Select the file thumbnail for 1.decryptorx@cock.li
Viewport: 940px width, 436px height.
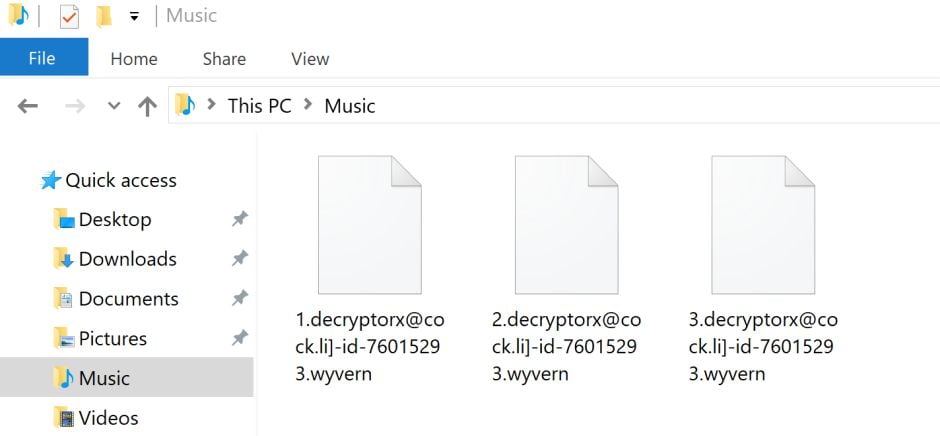[x=370, y=225]
